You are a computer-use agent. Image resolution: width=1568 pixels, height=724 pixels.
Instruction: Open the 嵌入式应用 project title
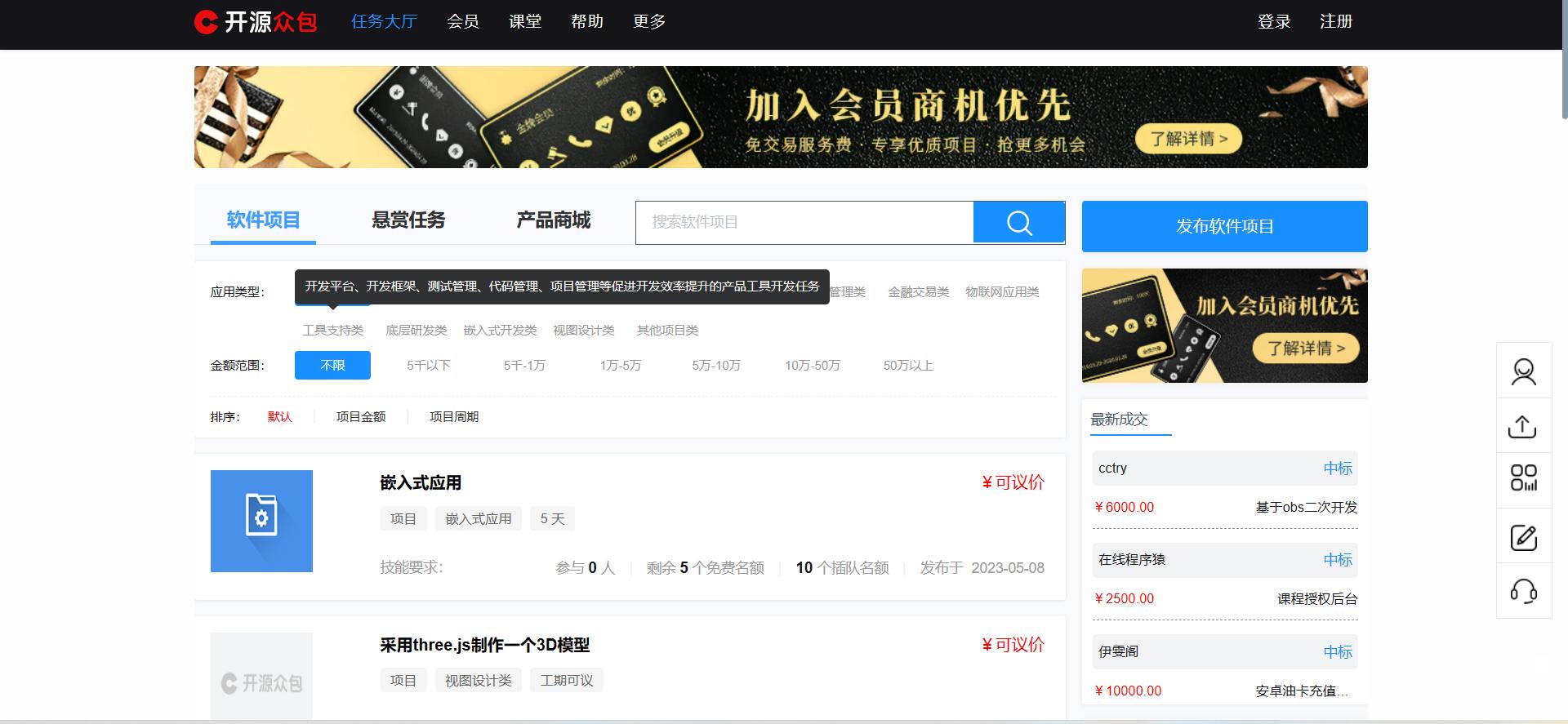pyautogui.click(x=421, y=483)
